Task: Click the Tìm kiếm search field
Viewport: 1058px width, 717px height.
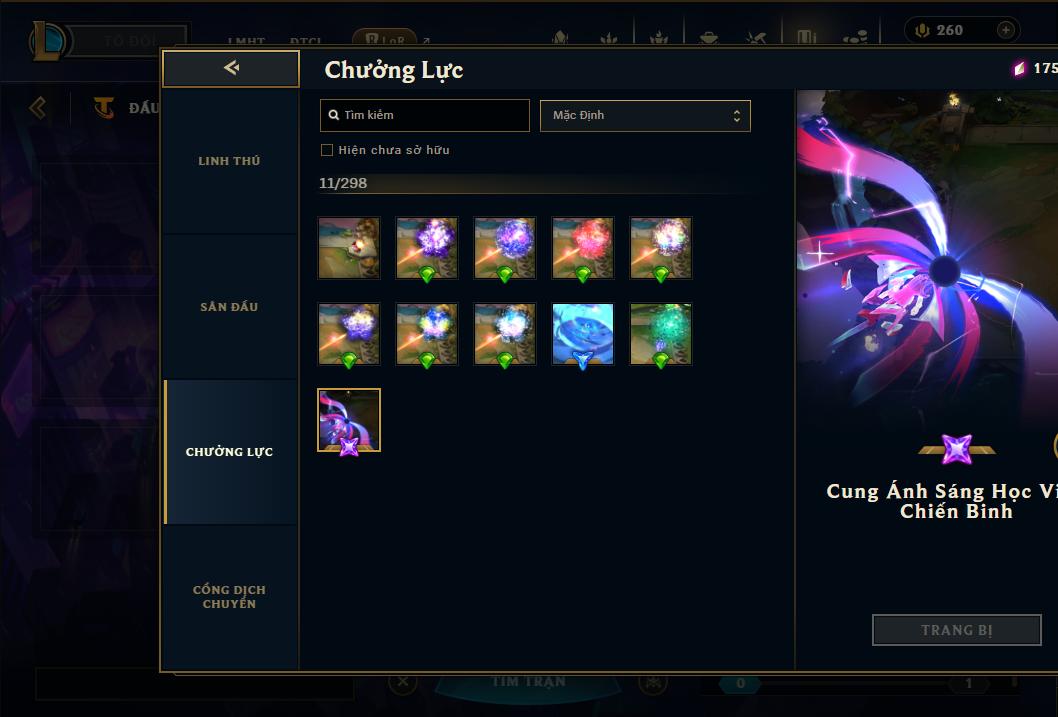Action: [x=424, y=115]
